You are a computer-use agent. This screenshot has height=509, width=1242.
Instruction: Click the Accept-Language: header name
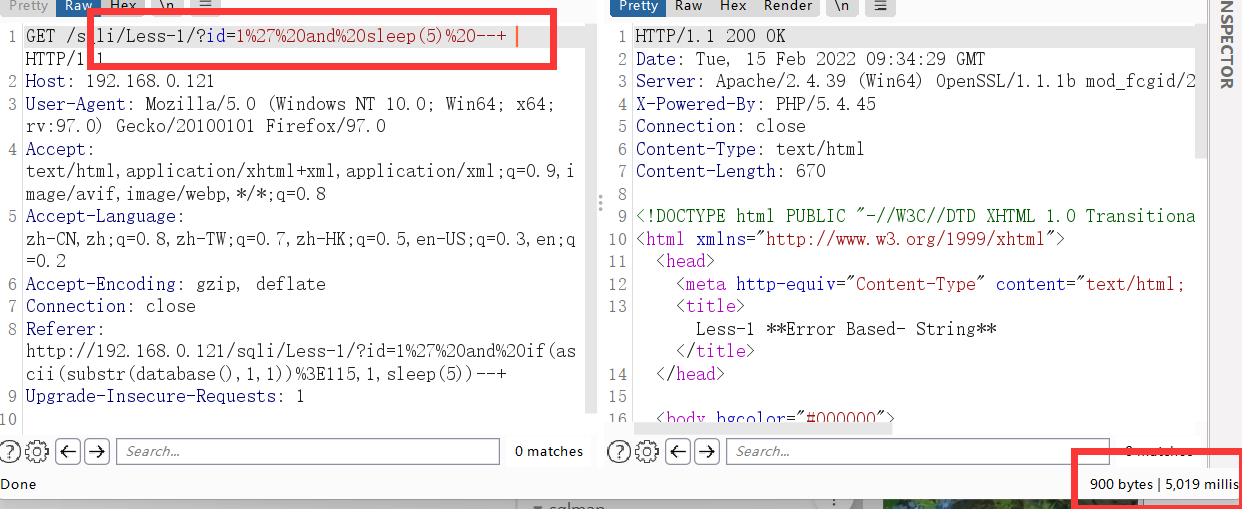coord(105,217)
